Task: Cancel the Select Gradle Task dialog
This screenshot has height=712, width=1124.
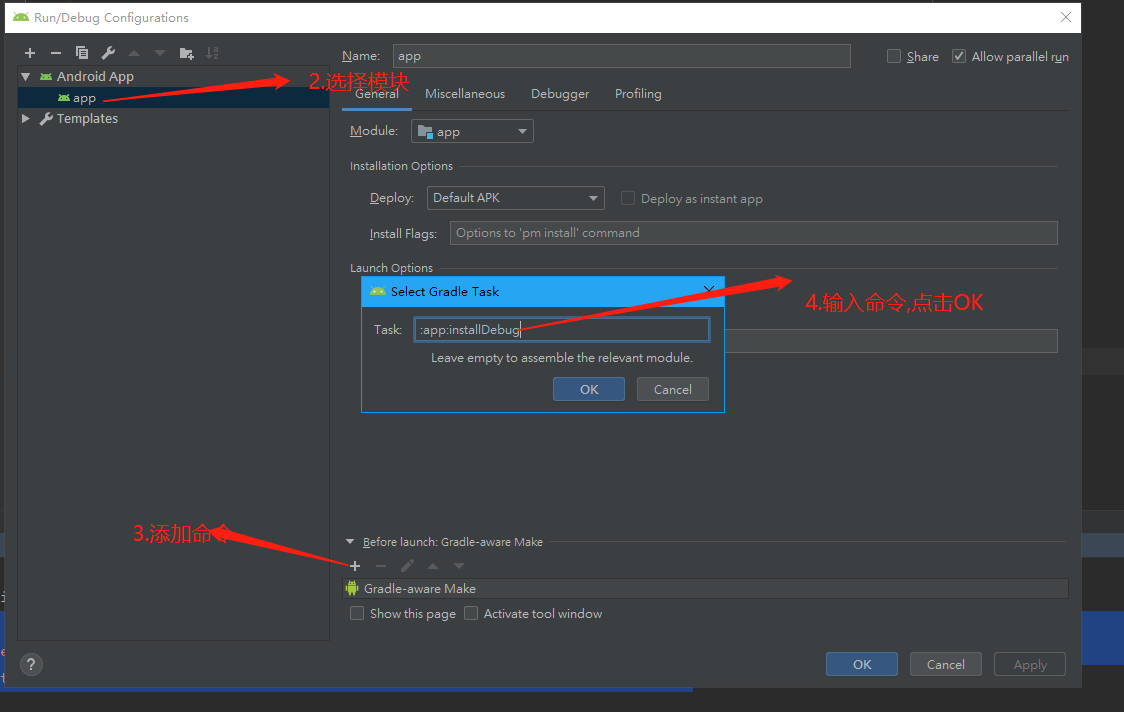Action: point(672,389)
